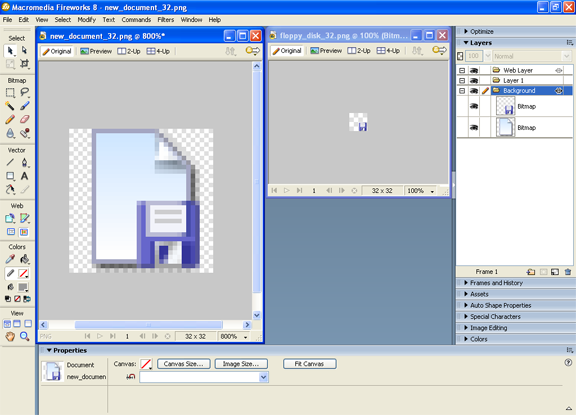
Task: Toggle Show Slices and Hotspots button
Action: click(x=24, y=232)
